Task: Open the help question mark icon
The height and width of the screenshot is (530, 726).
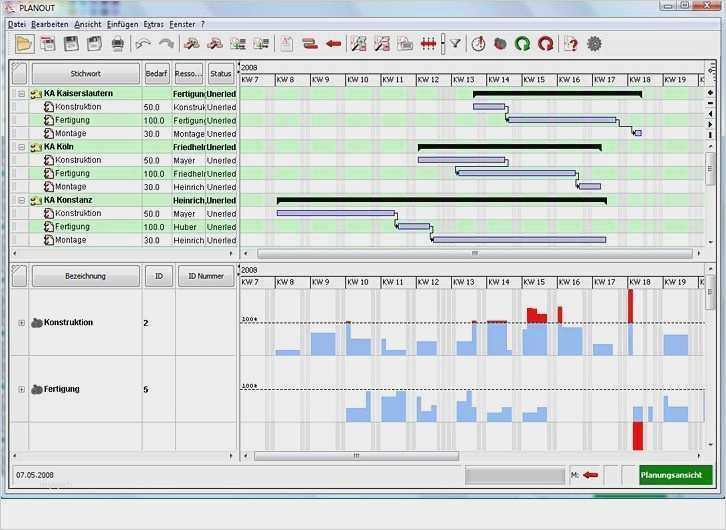Action: pyautogui.click(x=571, y=44)
